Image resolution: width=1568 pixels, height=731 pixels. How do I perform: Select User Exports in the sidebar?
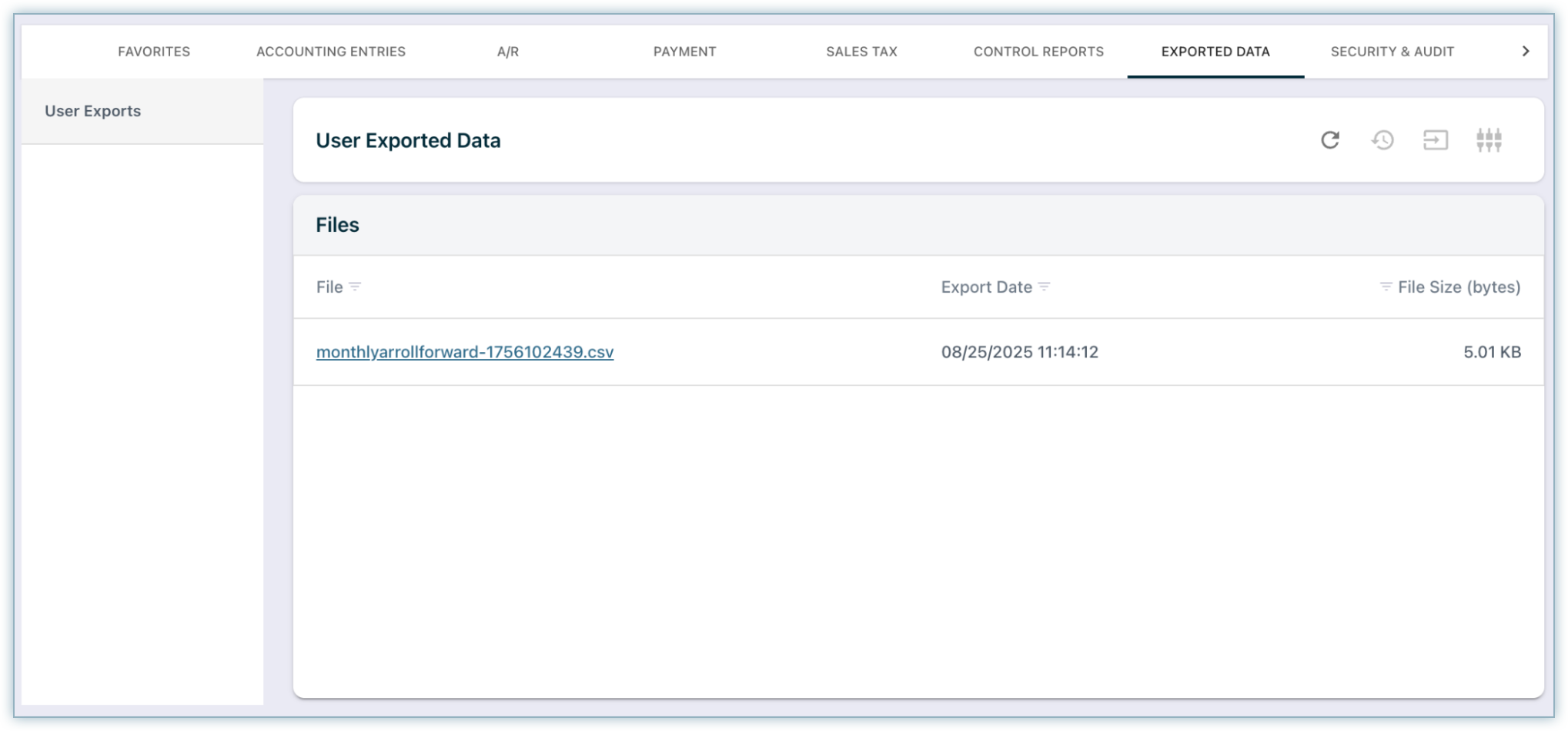(x=93, y=111)
